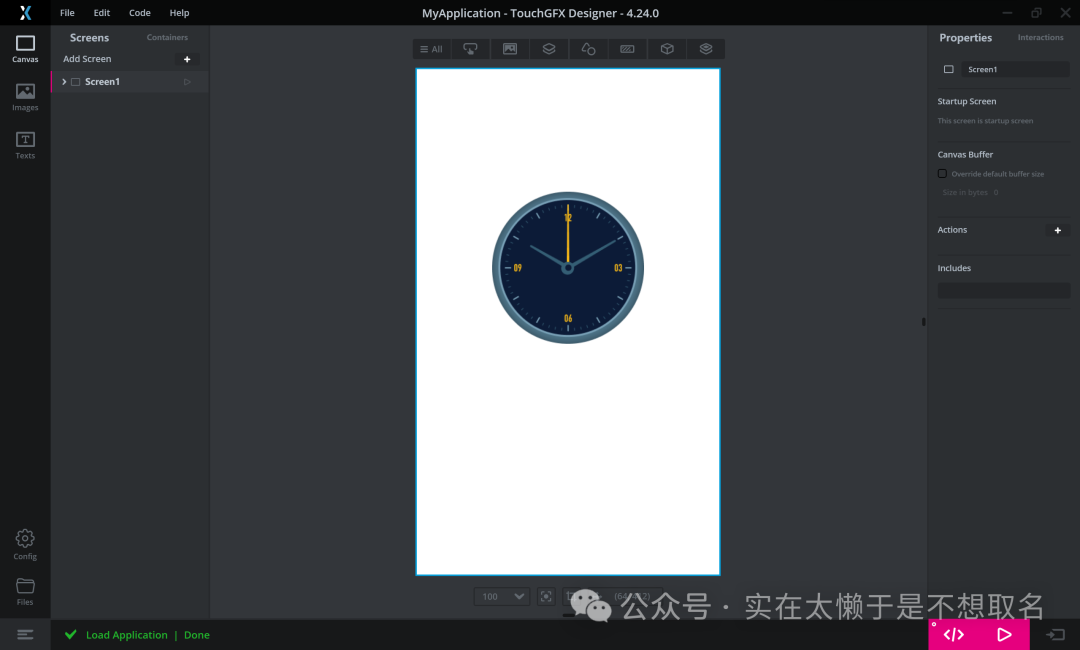Image resolution: width=1080 pixels, height=650 pixels.
Task: Add an action with plus button
Action: [x=1057, y=230]
